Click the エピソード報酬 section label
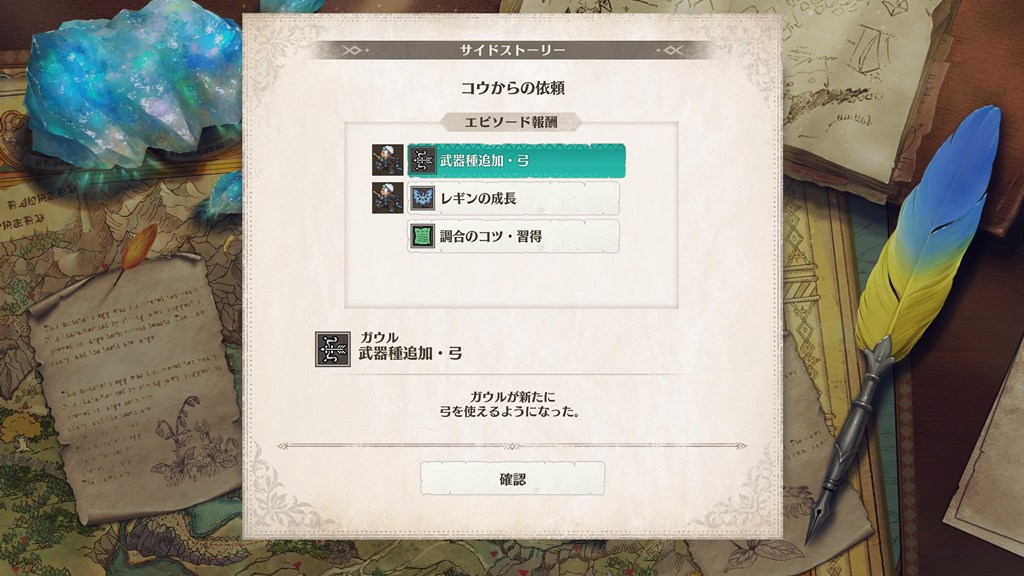The image size is (1024, 576). (x=511, y=122)
